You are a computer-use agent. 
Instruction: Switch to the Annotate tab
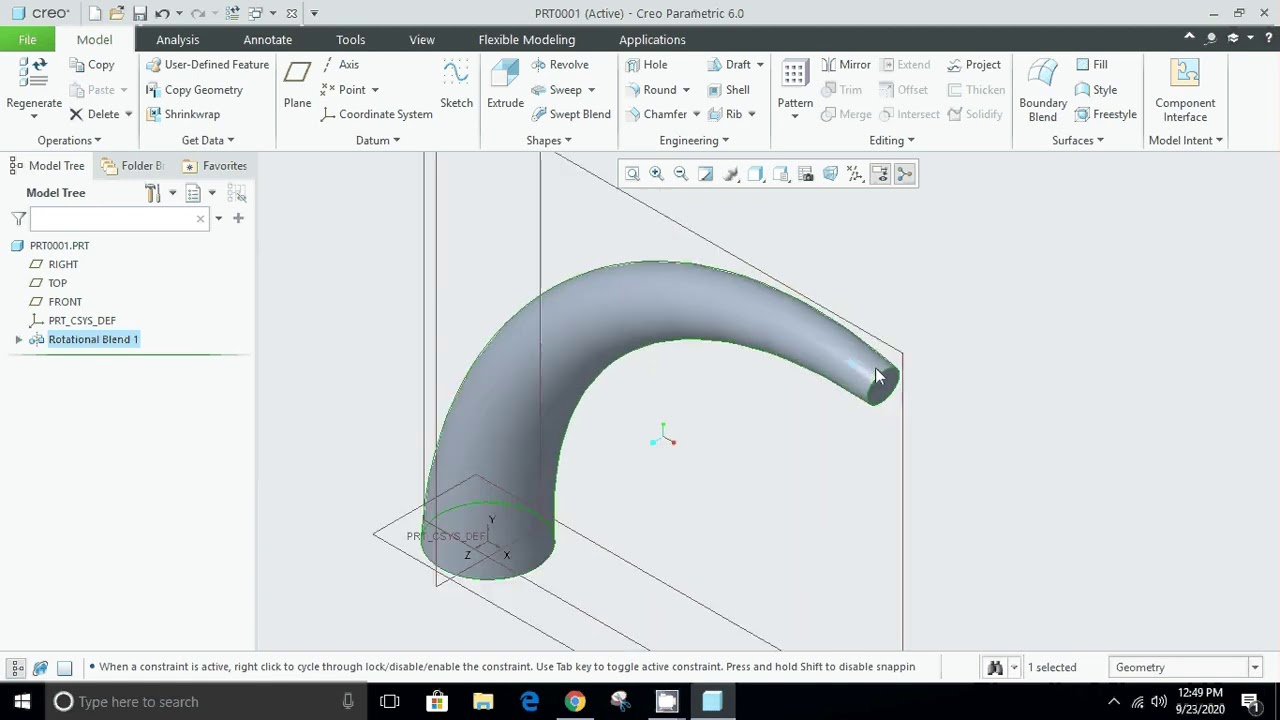(x=267, y=40)
